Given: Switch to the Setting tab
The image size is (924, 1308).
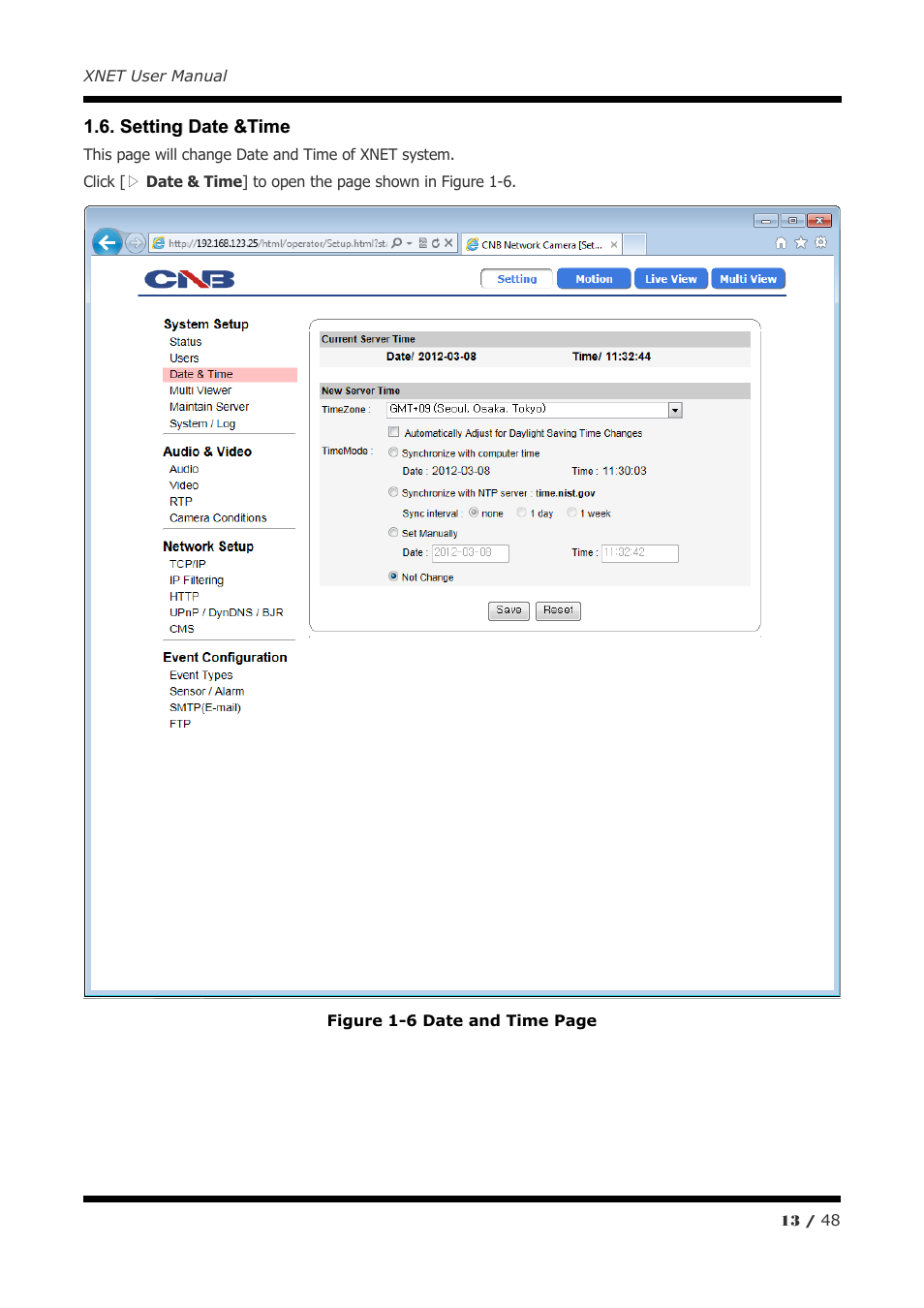Looking at the screenshot, I should [517, 279].
